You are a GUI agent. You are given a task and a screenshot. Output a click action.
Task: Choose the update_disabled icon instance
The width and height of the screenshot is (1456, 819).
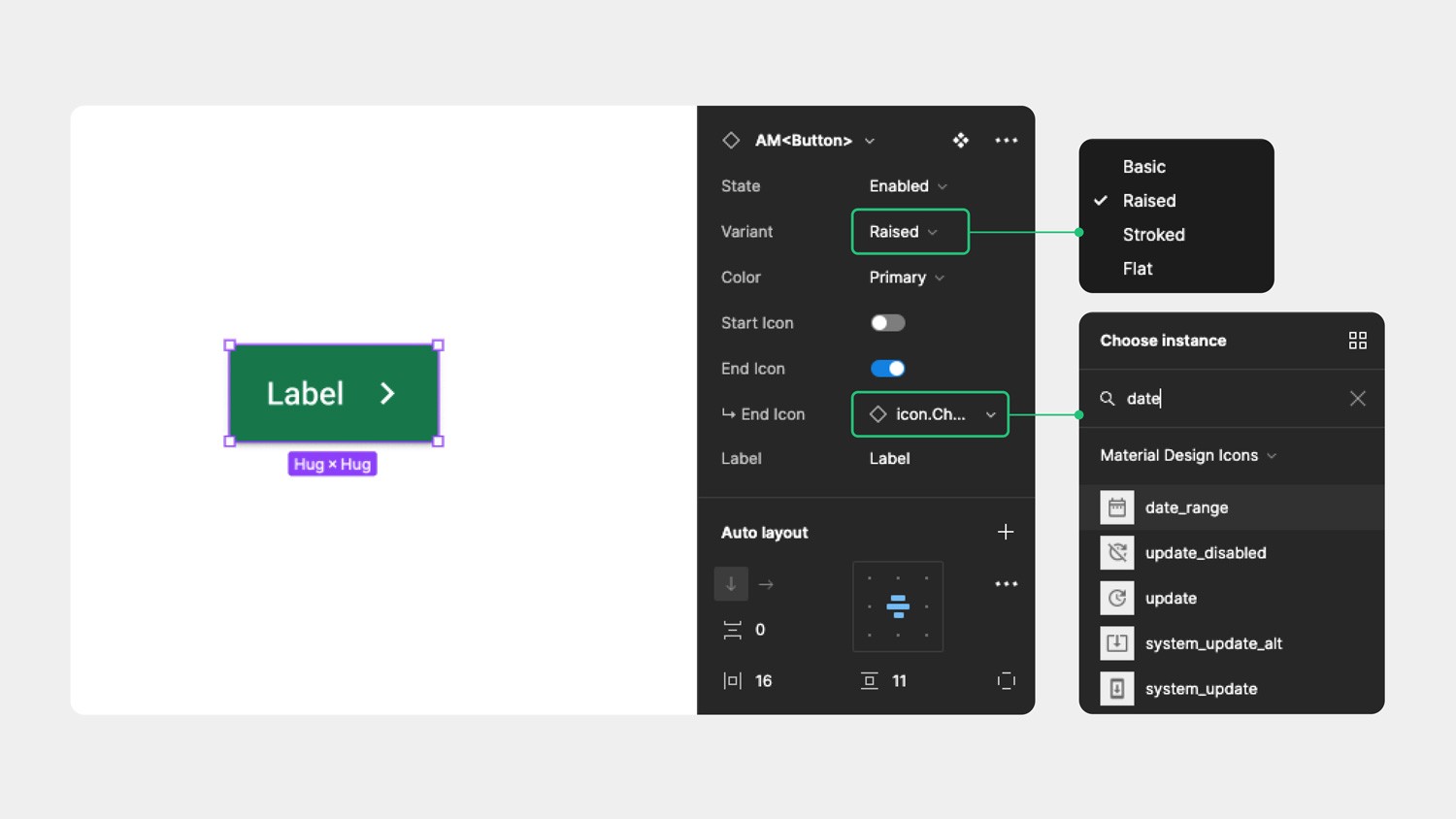[x=1206, y=552]
